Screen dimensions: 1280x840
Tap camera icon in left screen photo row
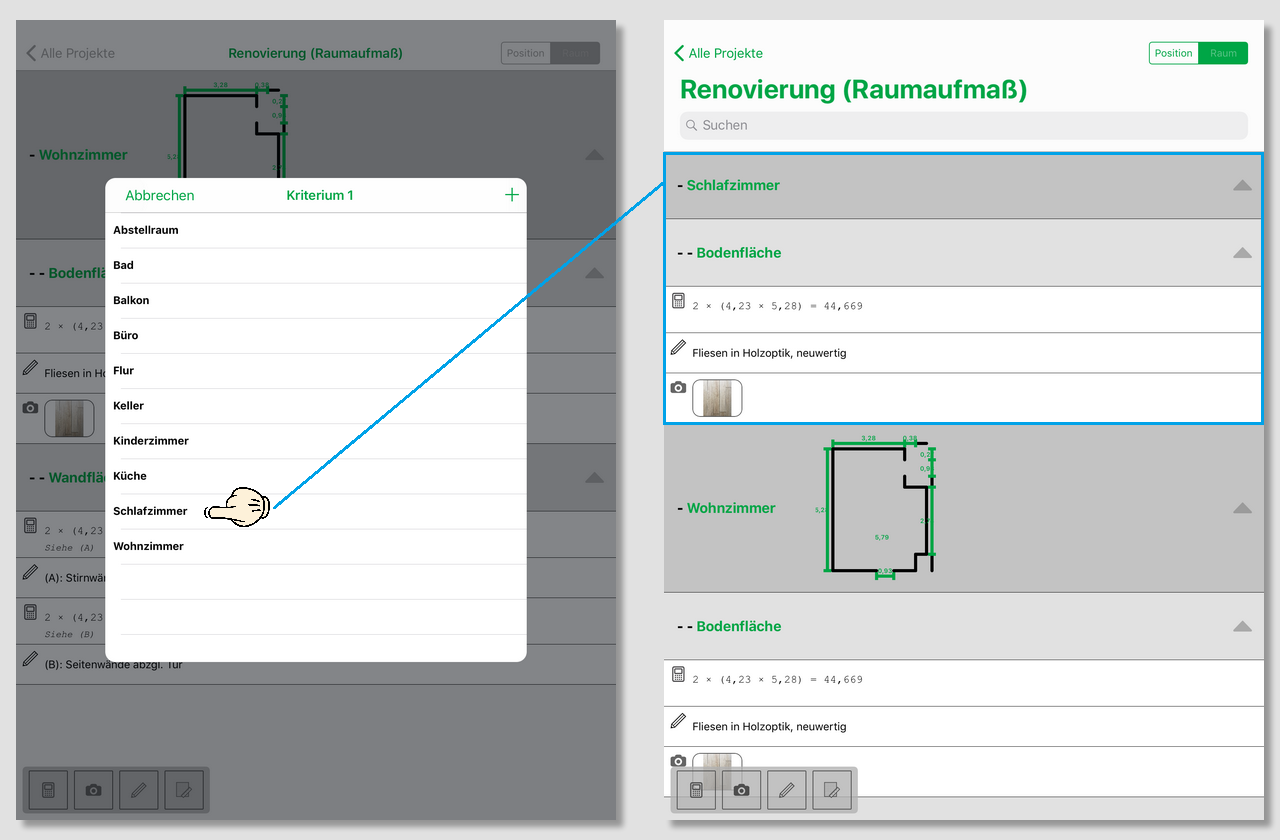(x=30, y=407)
